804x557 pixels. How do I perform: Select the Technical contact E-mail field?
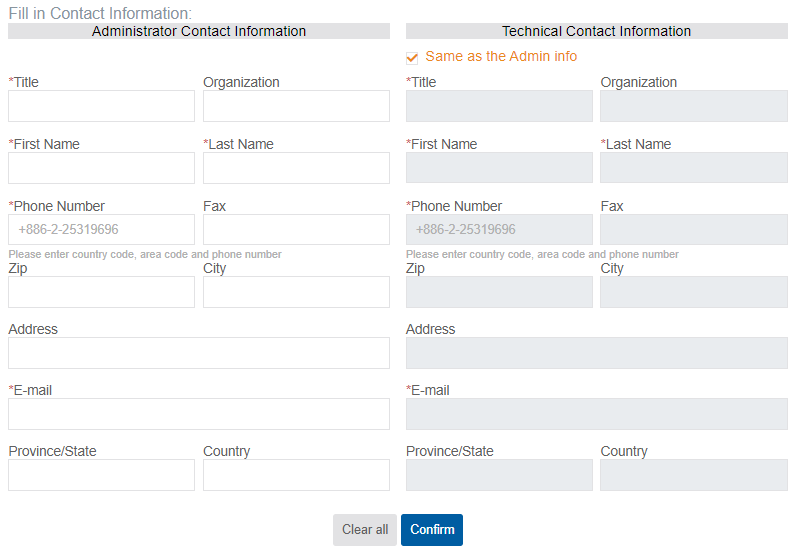[x=597, y=414]
